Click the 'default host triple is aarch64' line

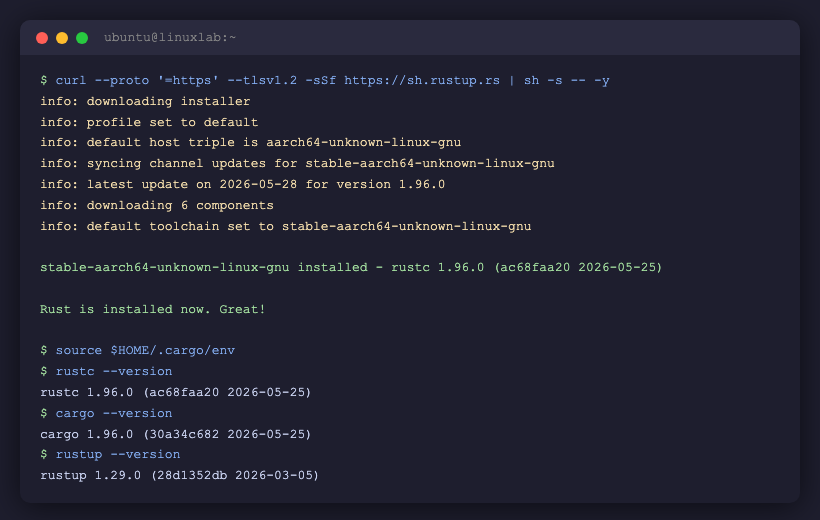(x=250, y=142)
